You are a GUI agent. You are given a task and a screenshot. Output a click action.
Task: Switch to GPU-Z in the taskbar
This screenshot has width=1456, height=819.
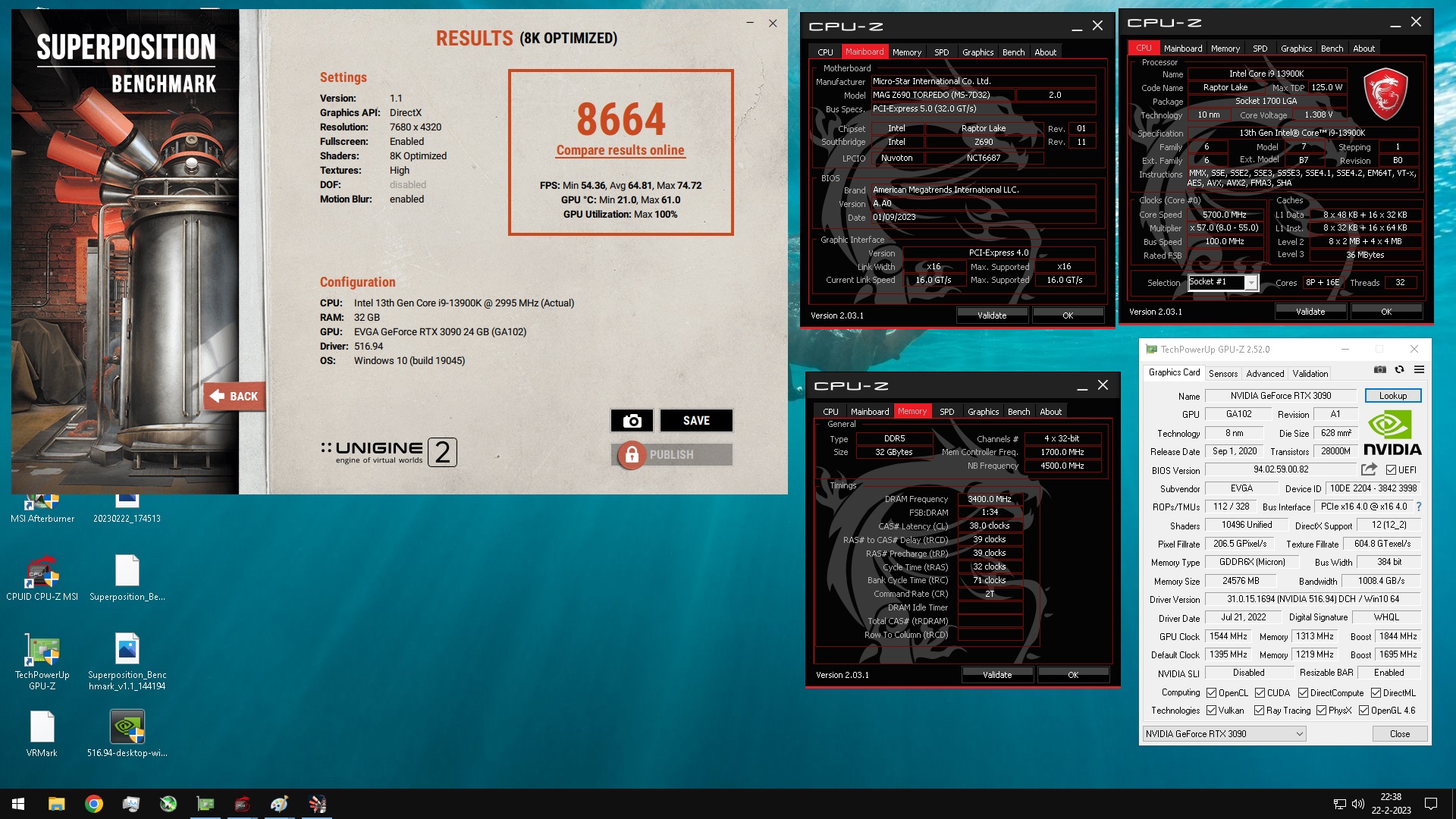point(206,804)
